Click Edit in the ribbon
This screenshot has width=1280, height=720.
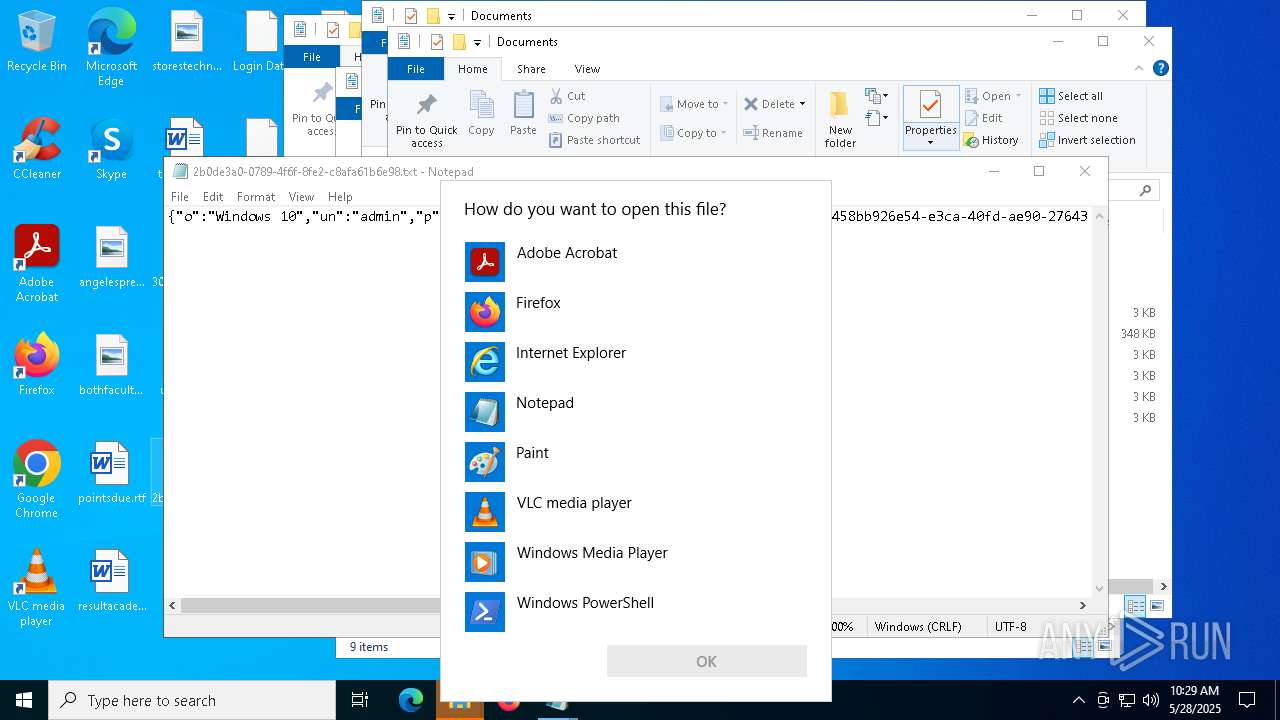click(x=983, y=118)
